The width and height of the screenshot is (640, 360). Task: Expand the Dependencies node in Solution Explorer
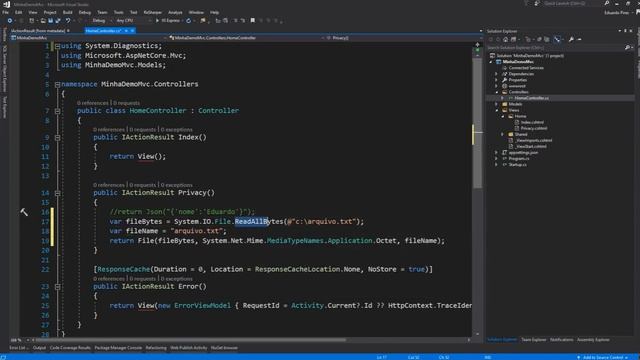point(496,74)
